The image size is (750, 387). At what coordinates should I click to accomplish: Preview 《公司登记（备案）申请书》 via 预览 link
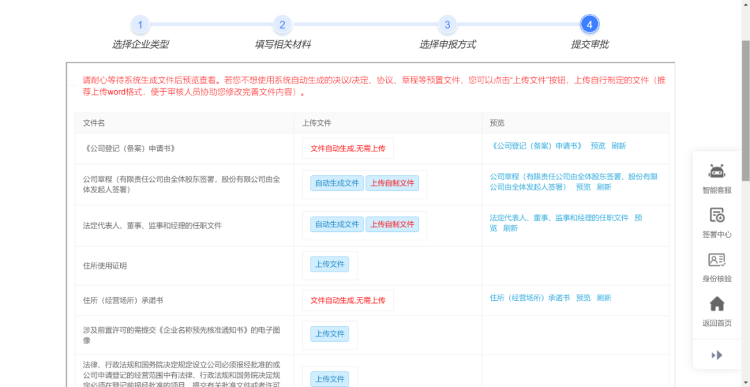click(x=598, y=146)
